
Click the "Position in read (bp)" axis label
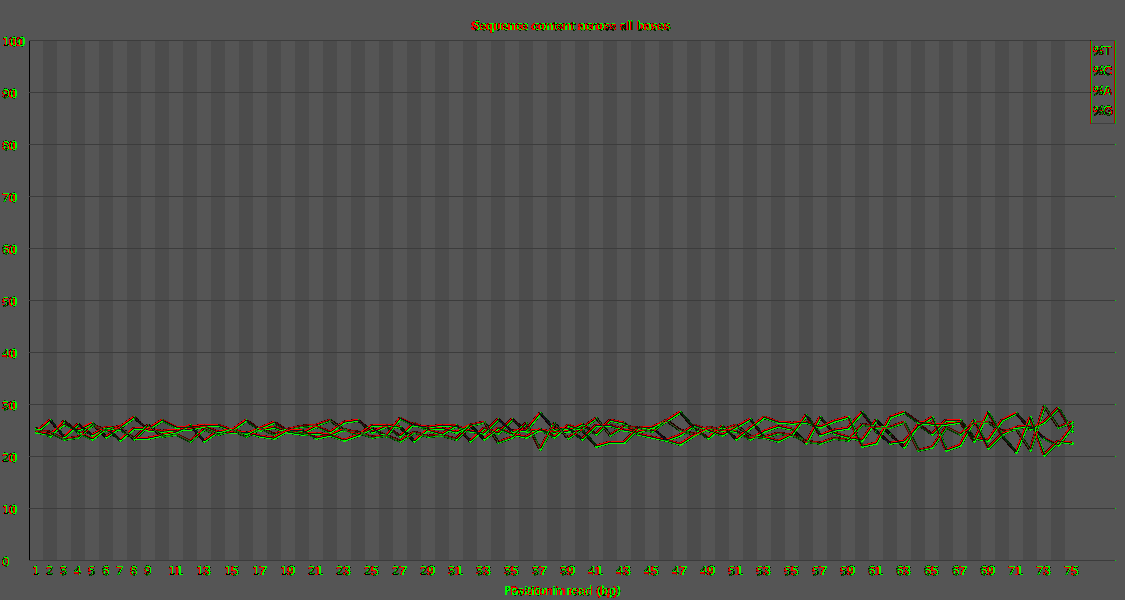562,591
